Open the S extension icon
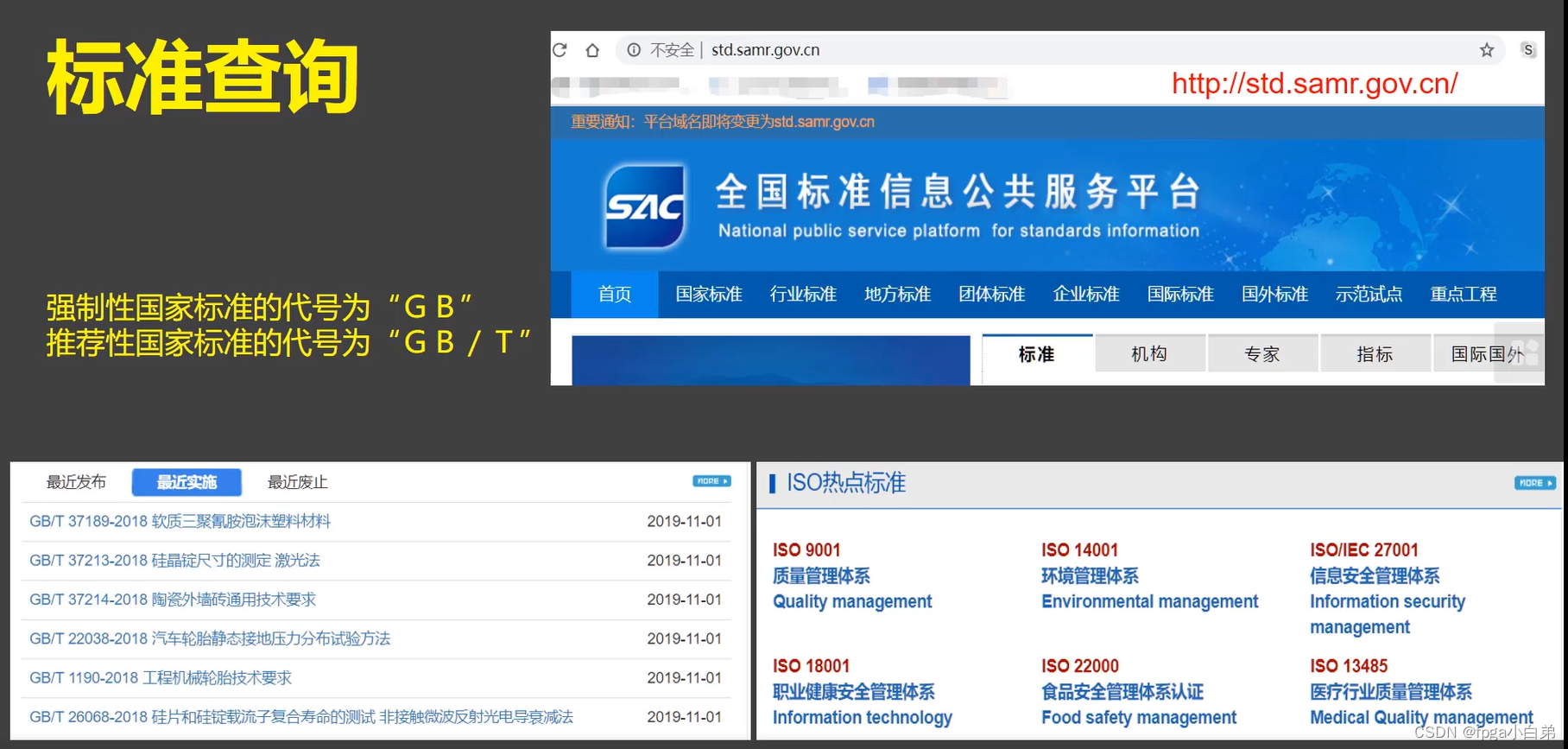Screen dimensions: 1568x749 (1528, 50)
